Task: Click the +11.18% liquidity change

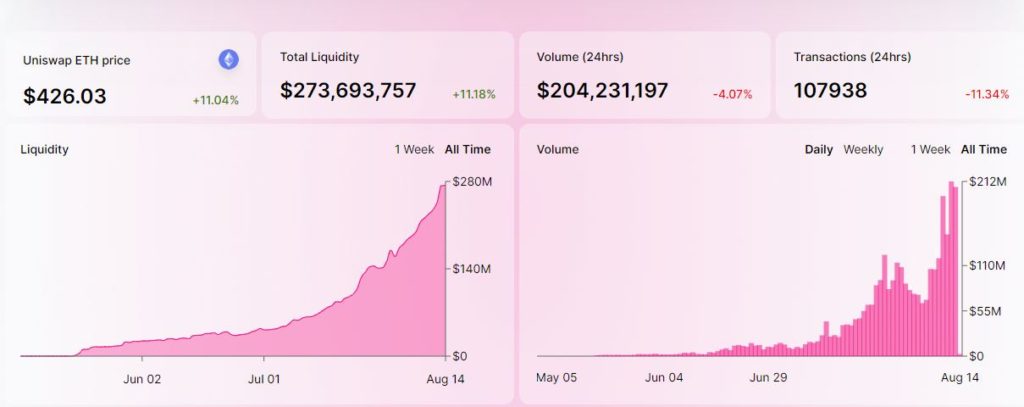Action: [x=474, y=94]
